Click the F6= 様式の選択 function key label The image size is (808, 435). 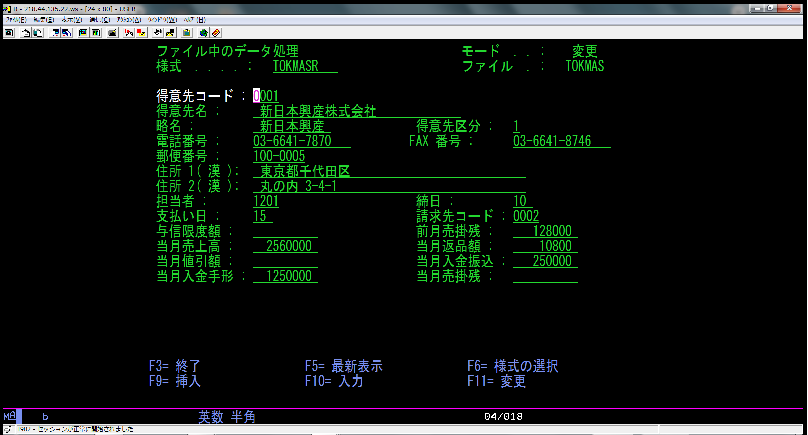(x=512, y=366)
